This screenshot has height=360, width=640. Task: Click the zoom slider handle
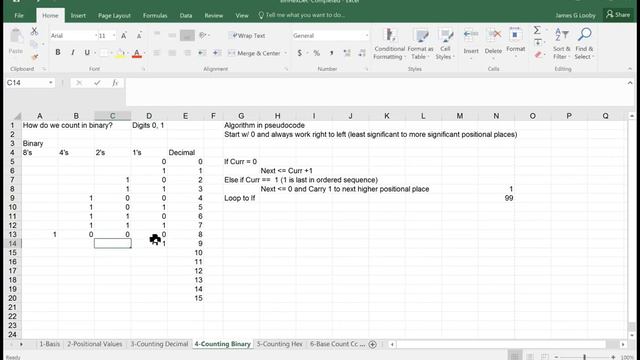pyautogui.click(x=584, y=357)
